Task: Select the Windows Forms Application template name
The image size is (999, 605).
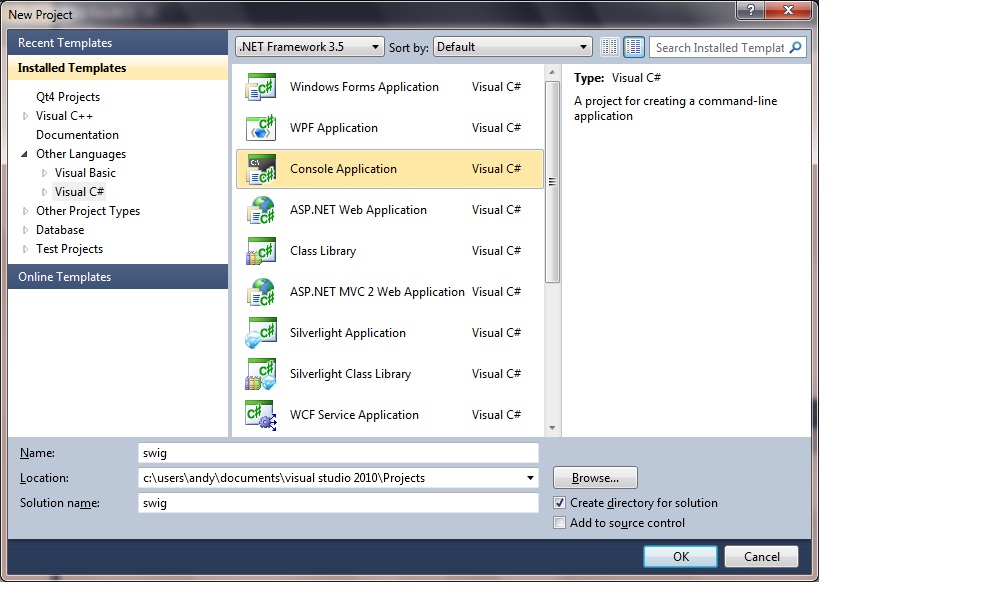Action: [x=364, y=87]
